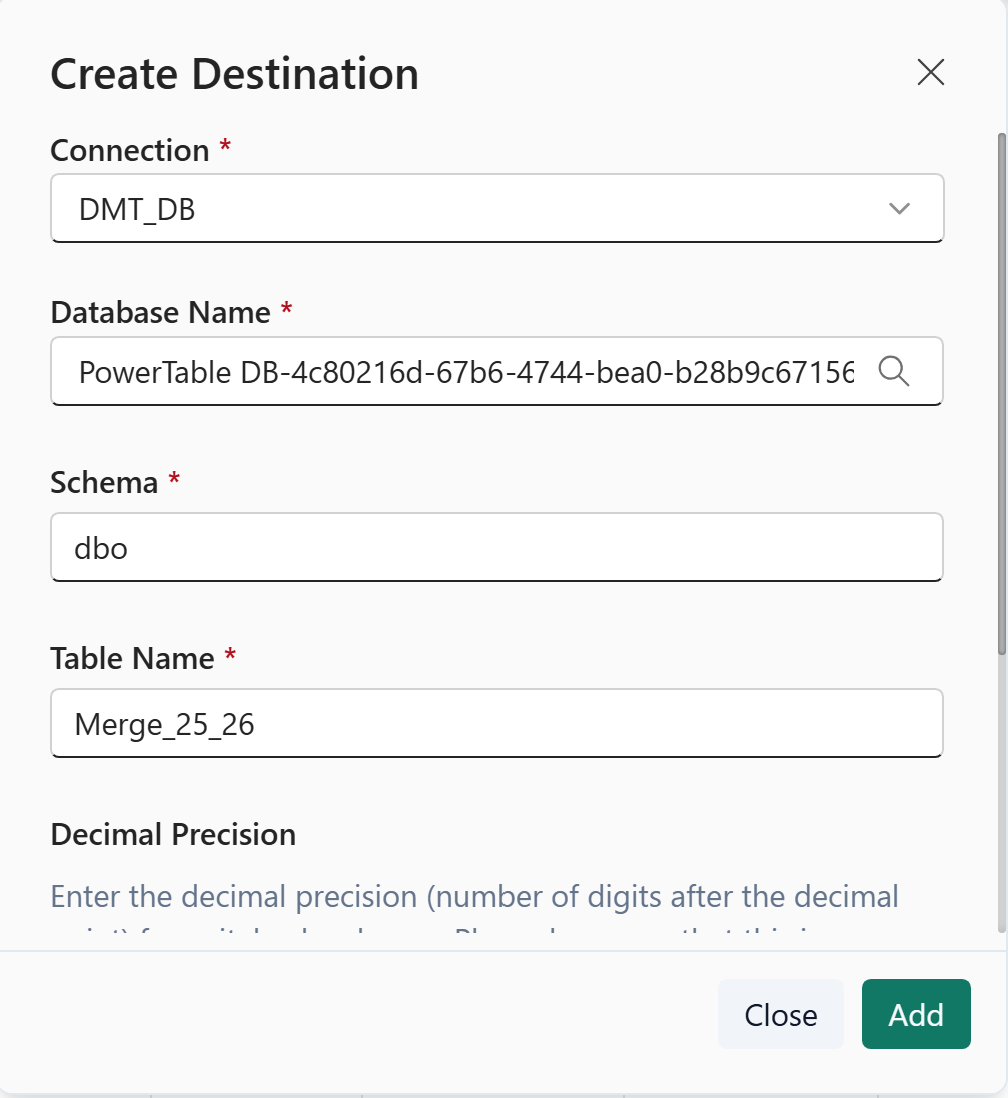
Task: Click the search magnifier in Database Name
Action: (x=893, y=372)
